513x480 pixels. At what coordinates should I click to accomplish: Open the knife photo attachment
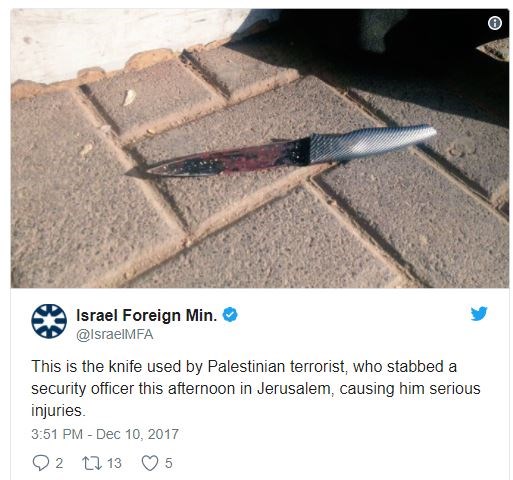260,148
